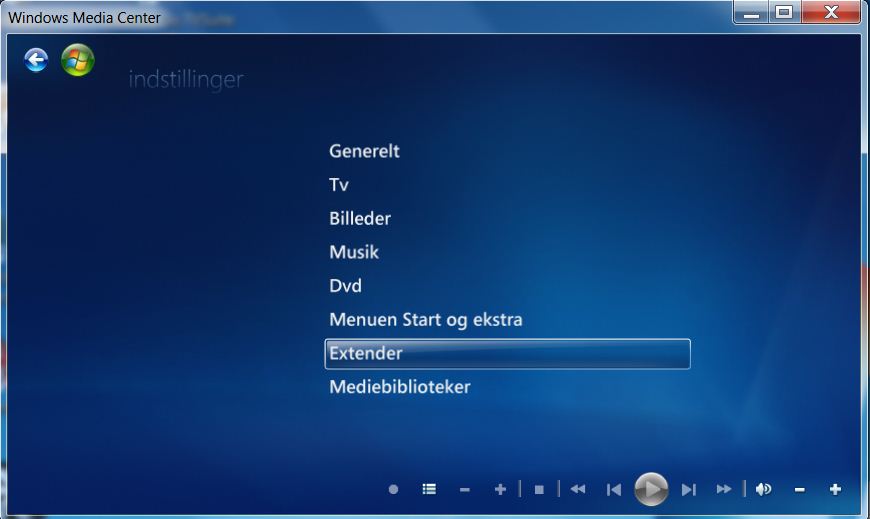Skip to previous track button

[x=614, y=490]
